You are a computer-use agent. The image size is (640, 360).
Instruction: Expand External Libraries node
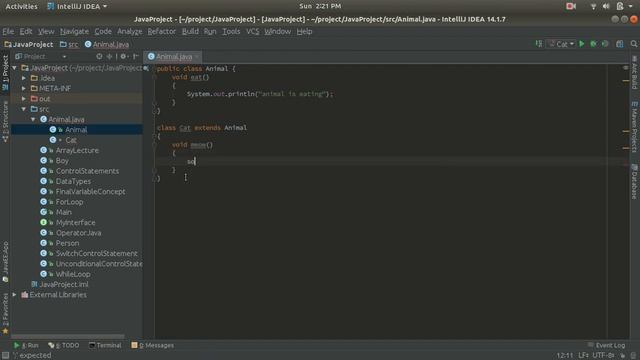tap(15, 295)
